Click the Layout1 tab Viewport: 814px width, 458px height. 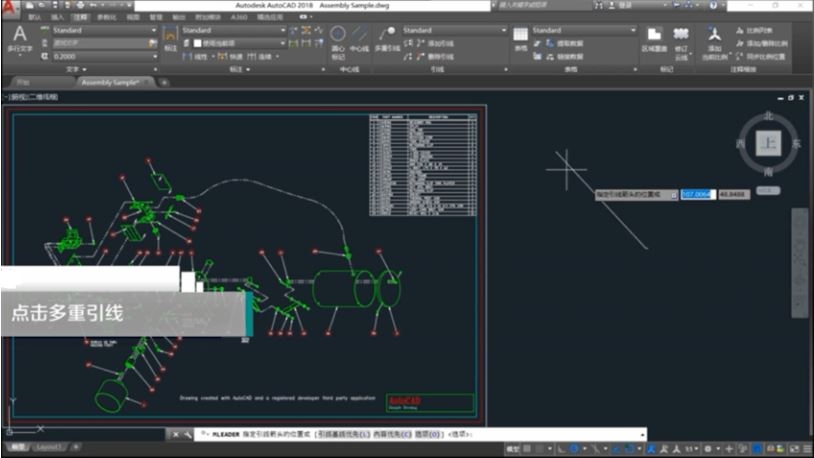pyautogui.click(x=50, y=447)
